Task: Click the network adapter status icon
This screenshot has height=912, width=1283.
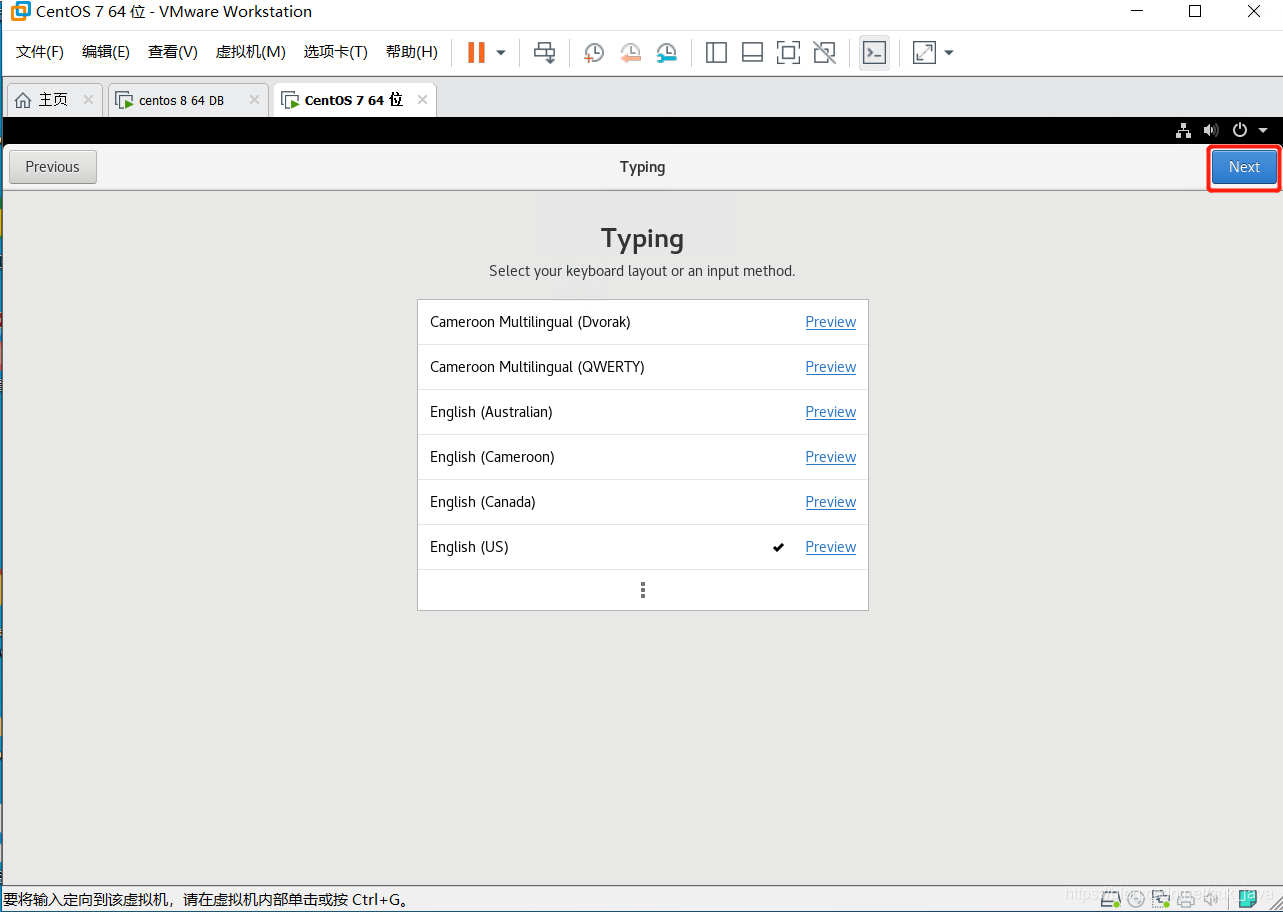Action: (1160, 898)
